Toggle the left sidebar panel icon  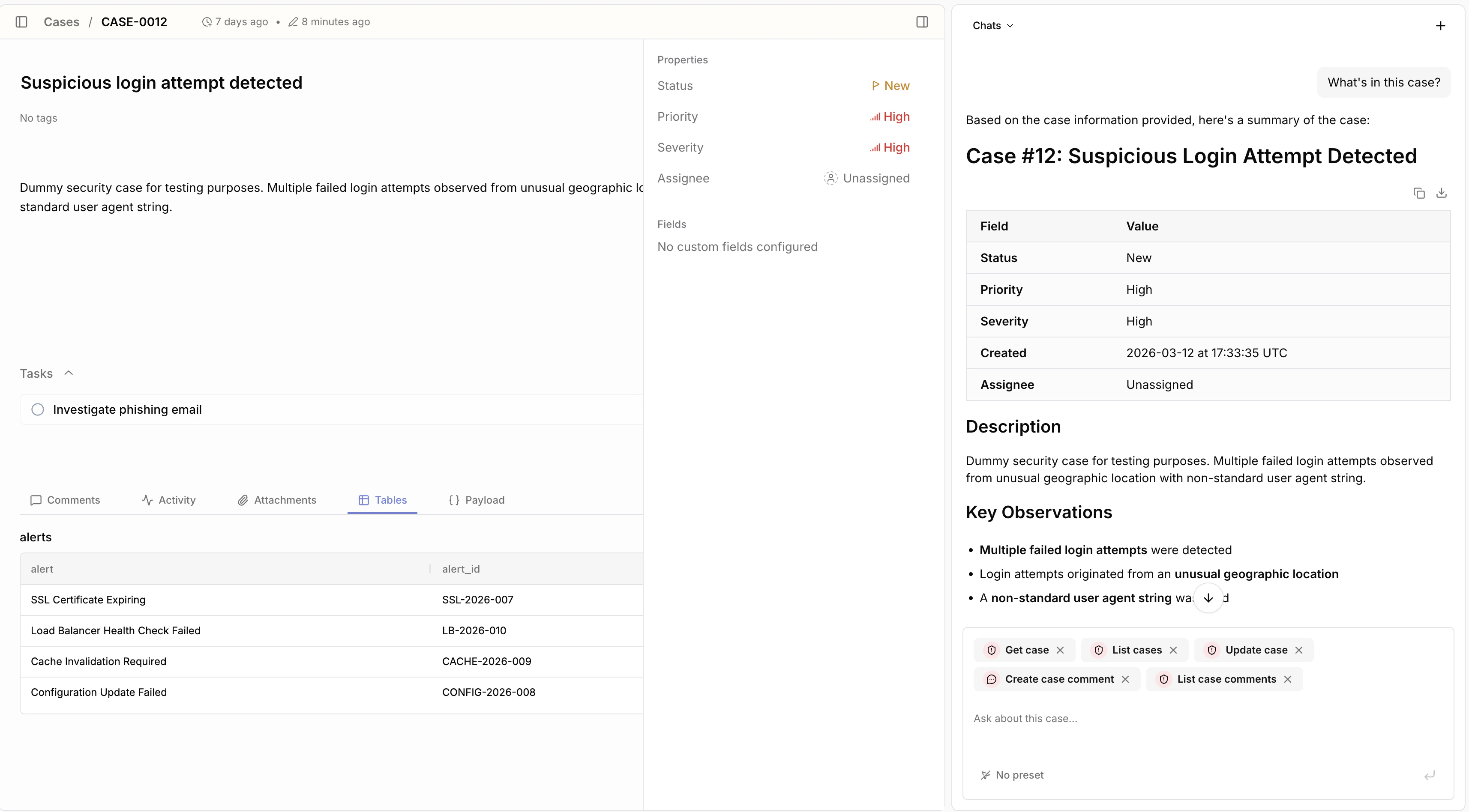click(x=22, y=22)
